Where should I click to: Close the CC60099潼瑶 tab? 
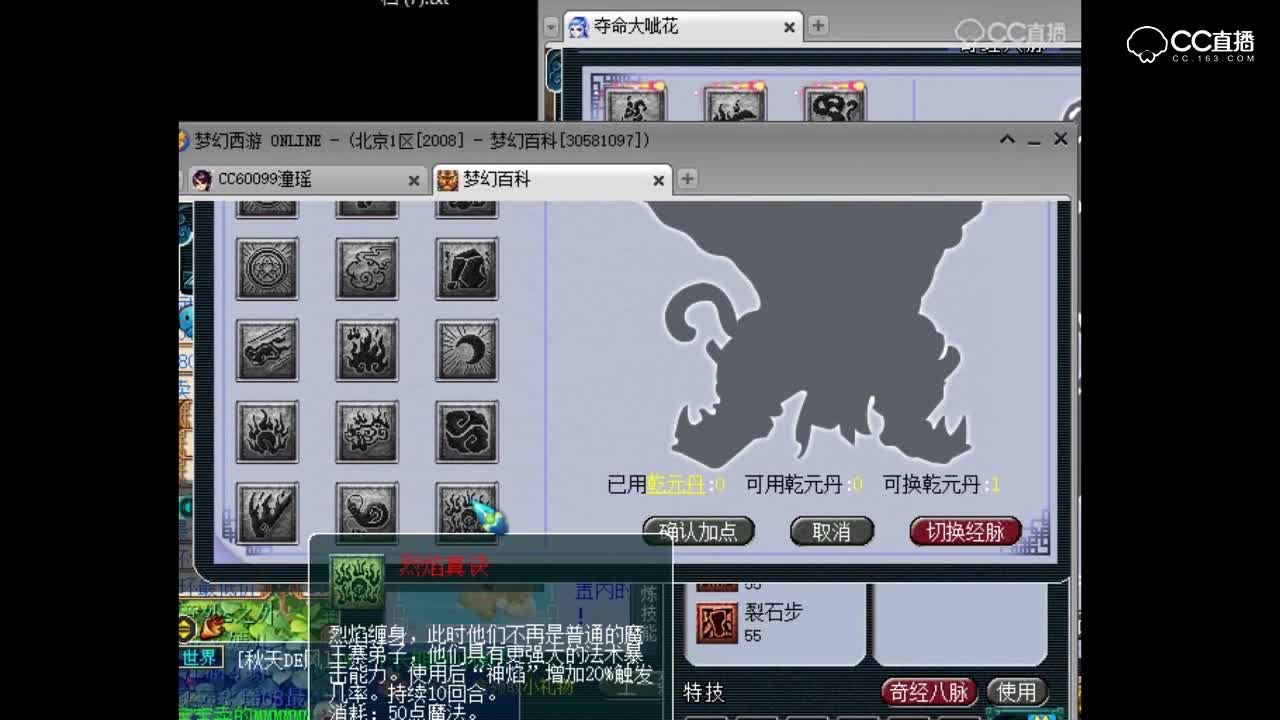click(414, 180)
